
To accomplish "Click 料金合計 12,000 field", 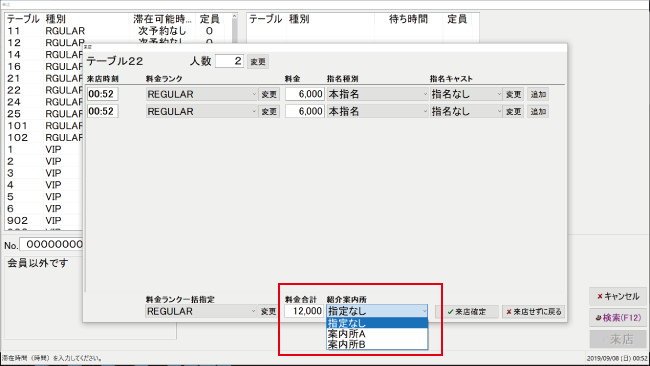I will click(x=304, y=311).
